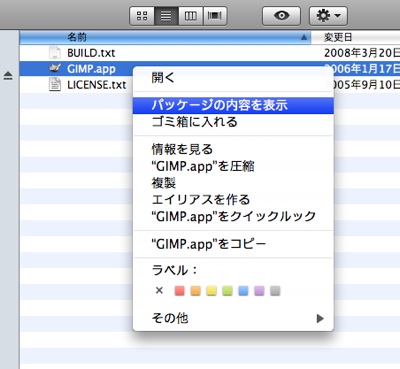Viewport: 400px width, 369px height.
Task: Click the BUILD.txt file icon
Action: click(55, 53)
